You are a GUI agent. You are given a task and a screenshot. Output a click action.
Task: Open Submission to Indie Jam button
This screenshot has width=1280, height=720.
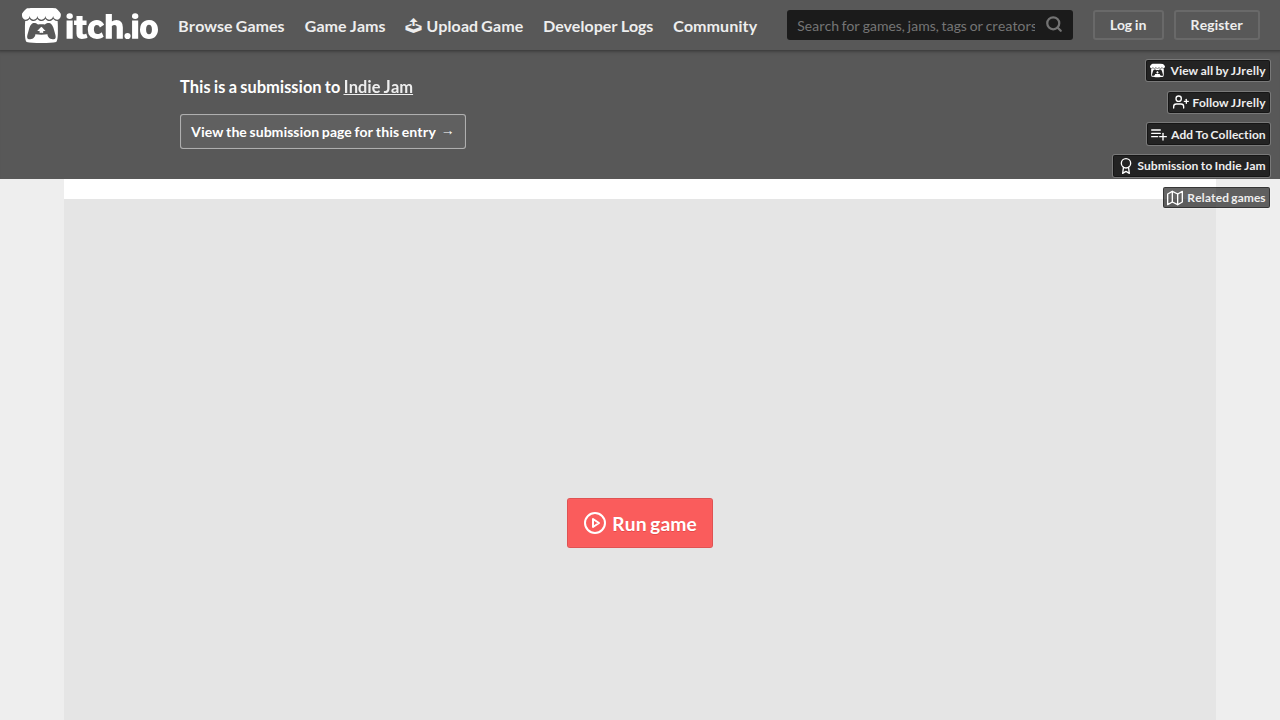tap(1191, 166)
